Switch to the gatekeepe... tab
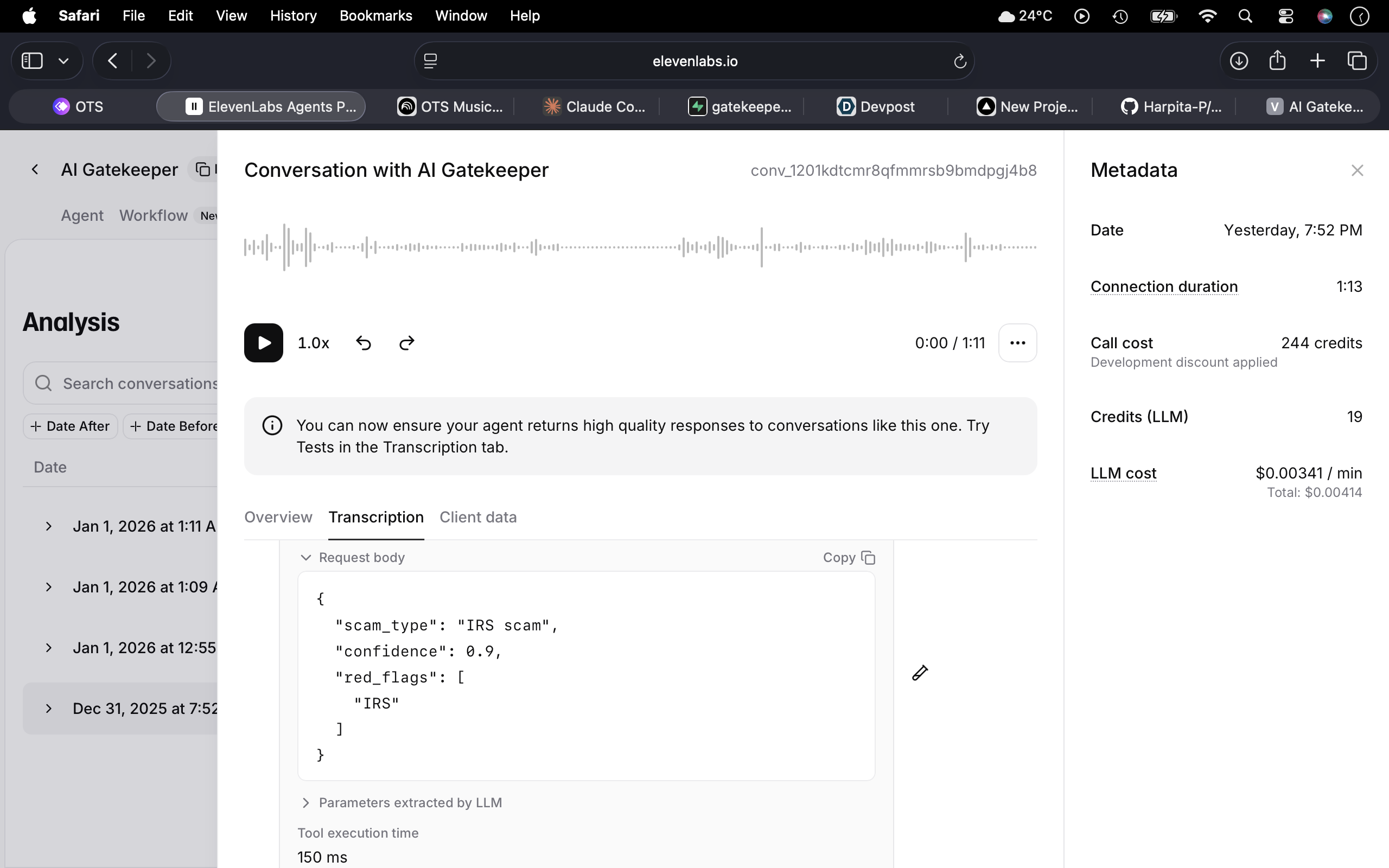 click(x=740, y=106)
